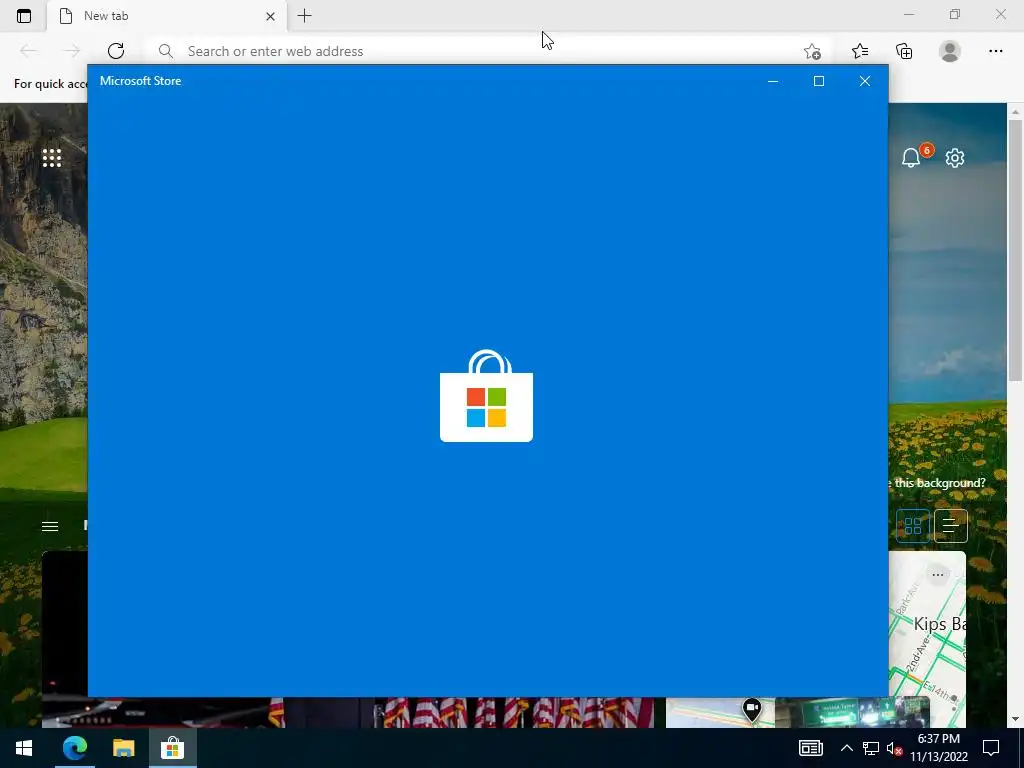Add this page to favorites star icon

pyautogui.click(x=812, y=51)
